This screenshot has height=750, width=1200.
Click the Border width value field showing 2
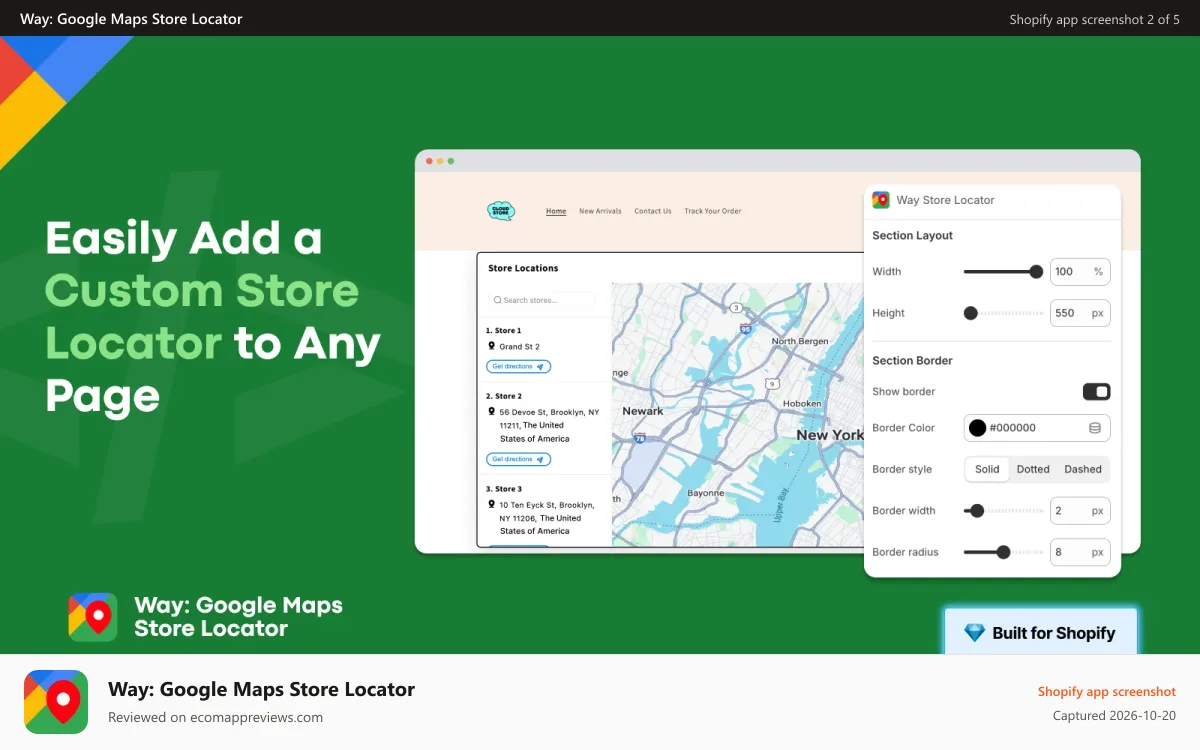coord(1080,511)
